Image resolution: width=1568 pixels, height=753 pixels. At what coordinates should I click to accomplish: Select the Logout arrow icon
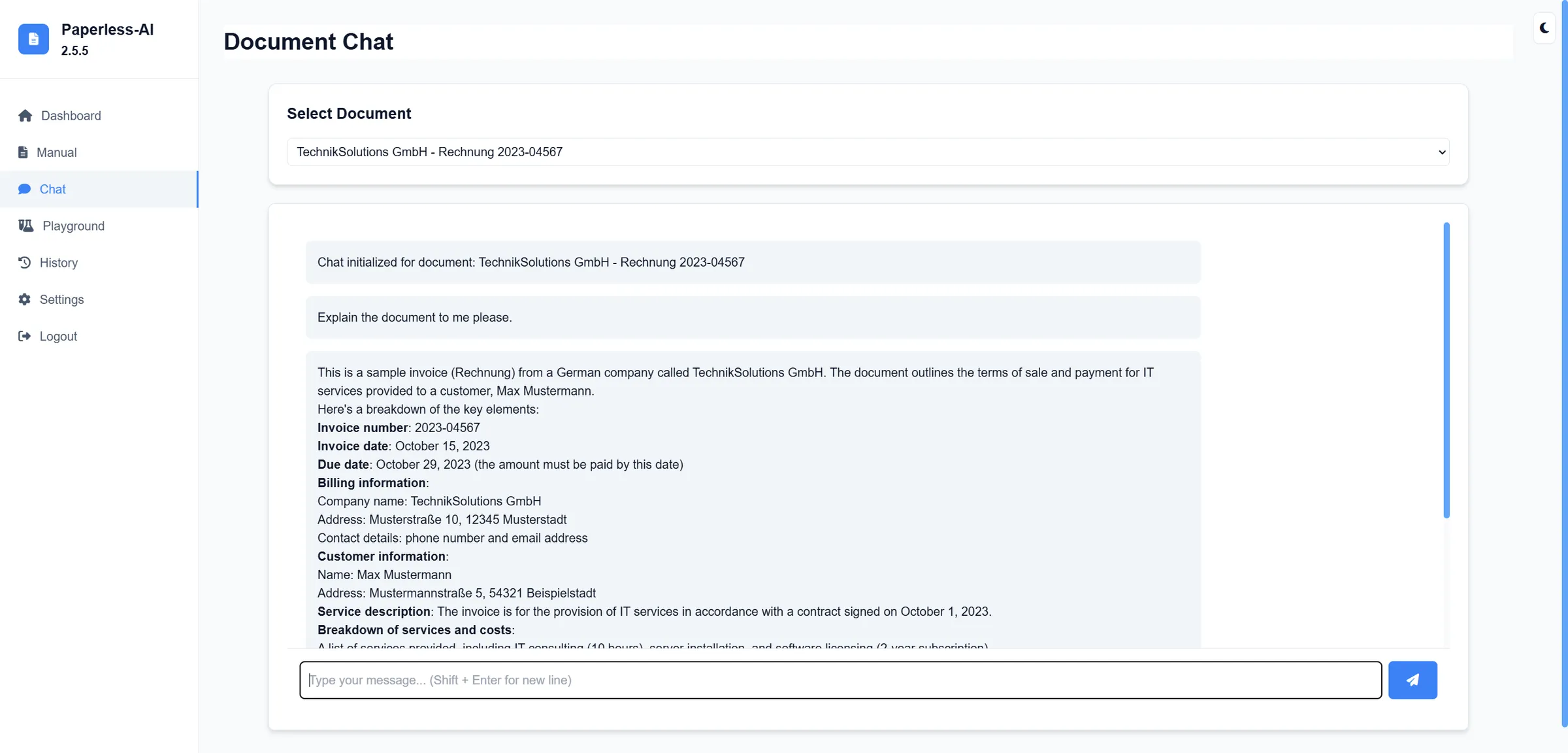click(24, 336)
